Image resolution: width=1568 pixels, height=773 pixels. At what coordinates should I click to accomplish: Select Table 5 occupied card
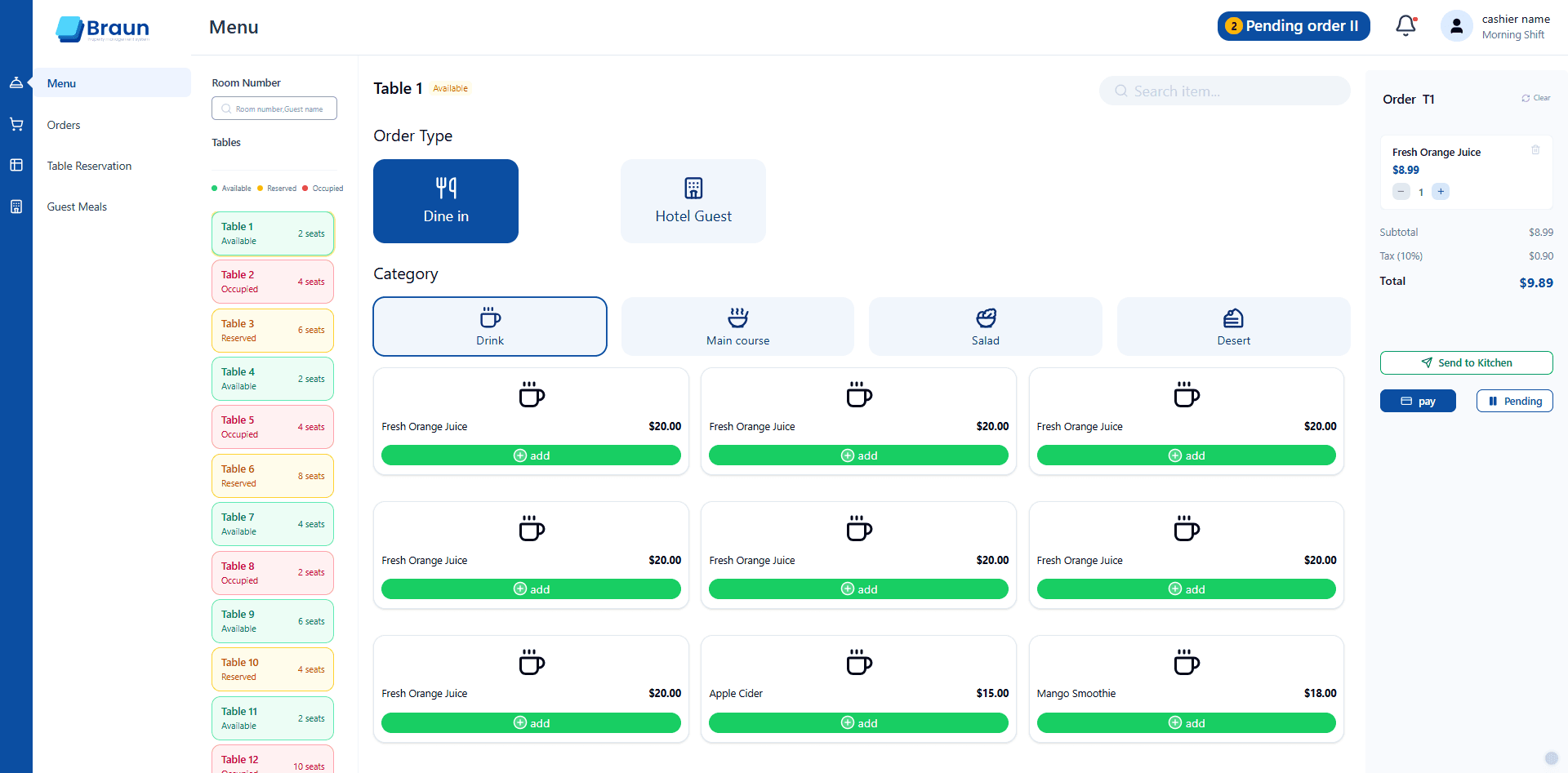273,427
